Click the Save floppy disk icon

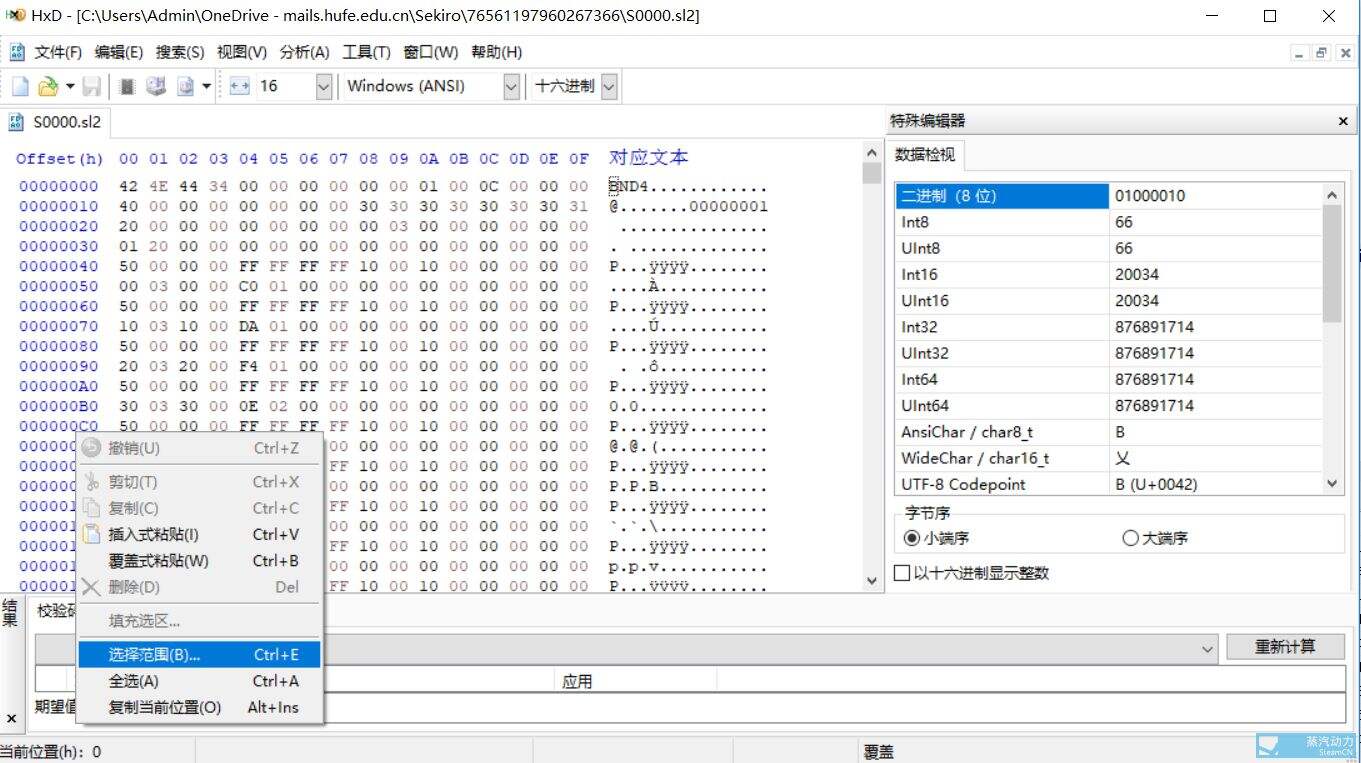click(91, 87)
